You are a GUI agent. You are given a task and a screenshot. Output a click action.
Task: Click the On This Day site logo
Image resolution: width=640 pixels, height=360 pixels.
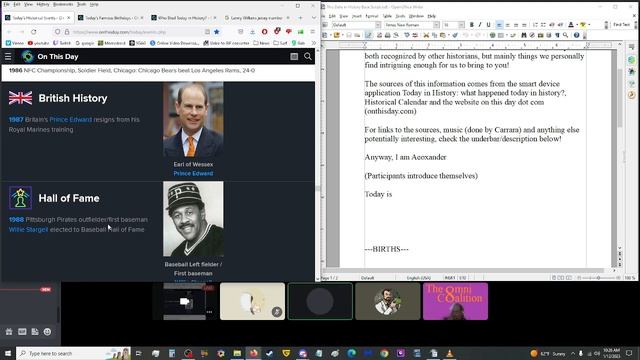[28, 56]
